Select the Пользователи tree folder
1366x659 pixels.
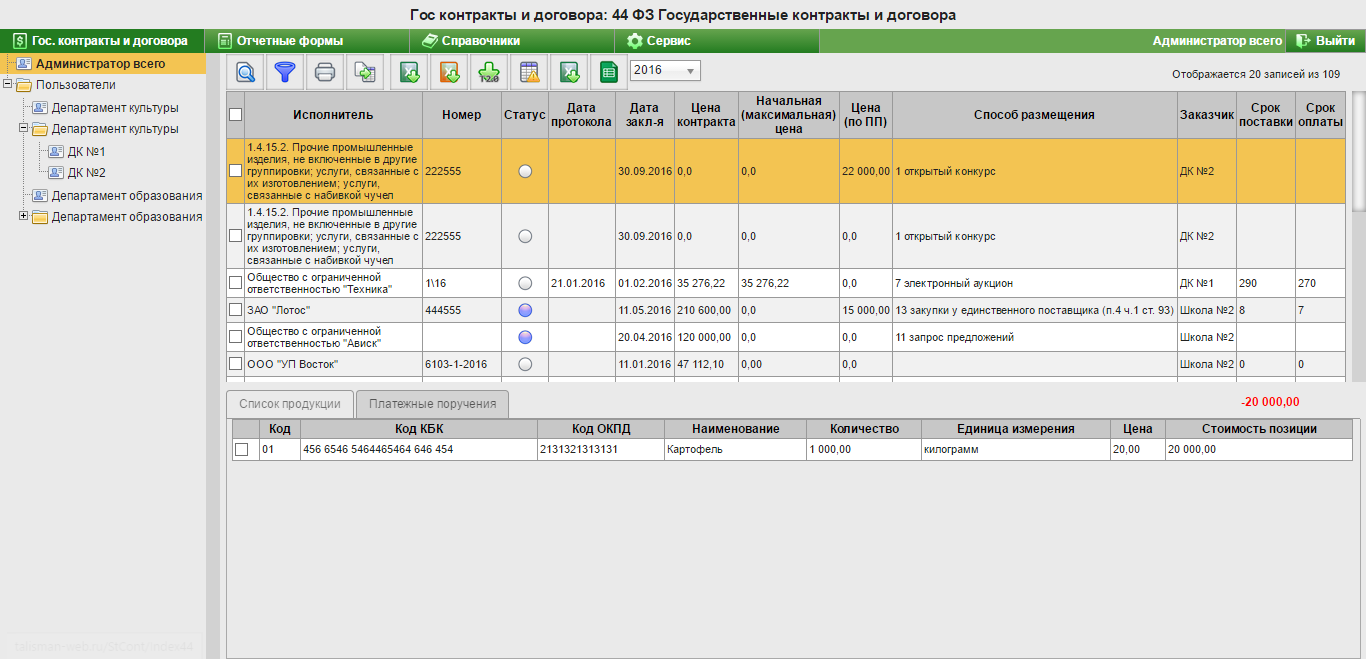pos(75,85)
